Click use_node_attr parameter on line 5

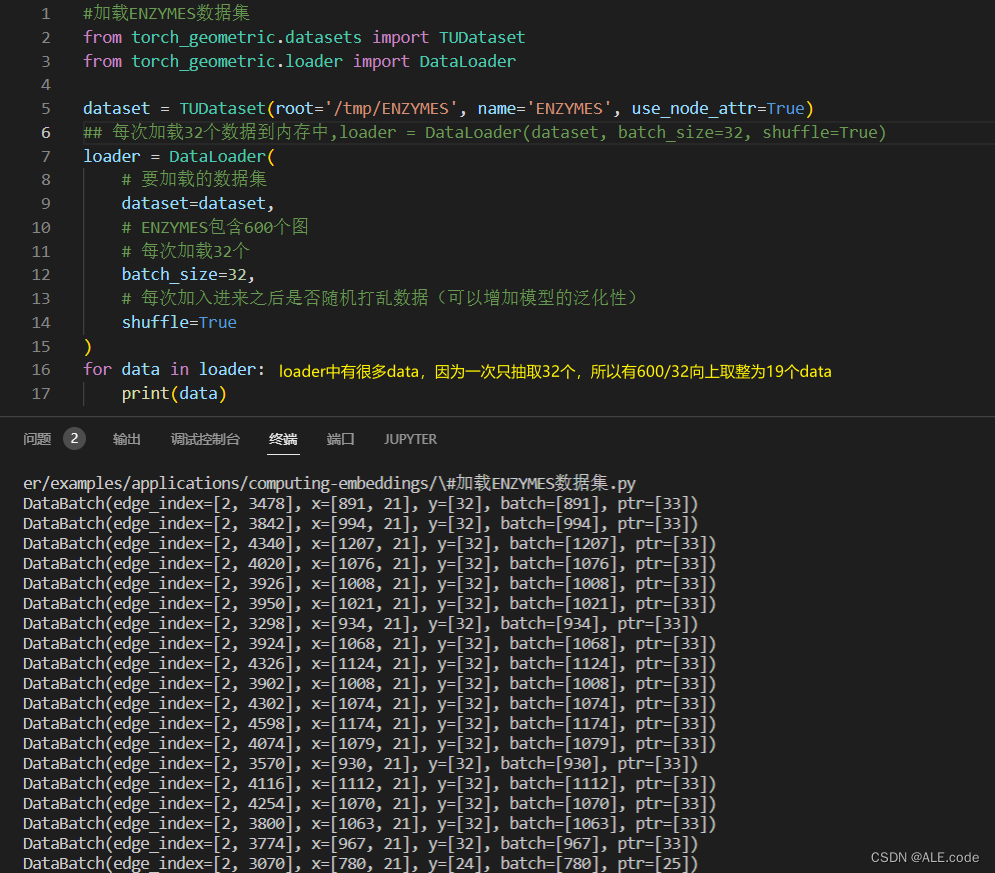694,108
